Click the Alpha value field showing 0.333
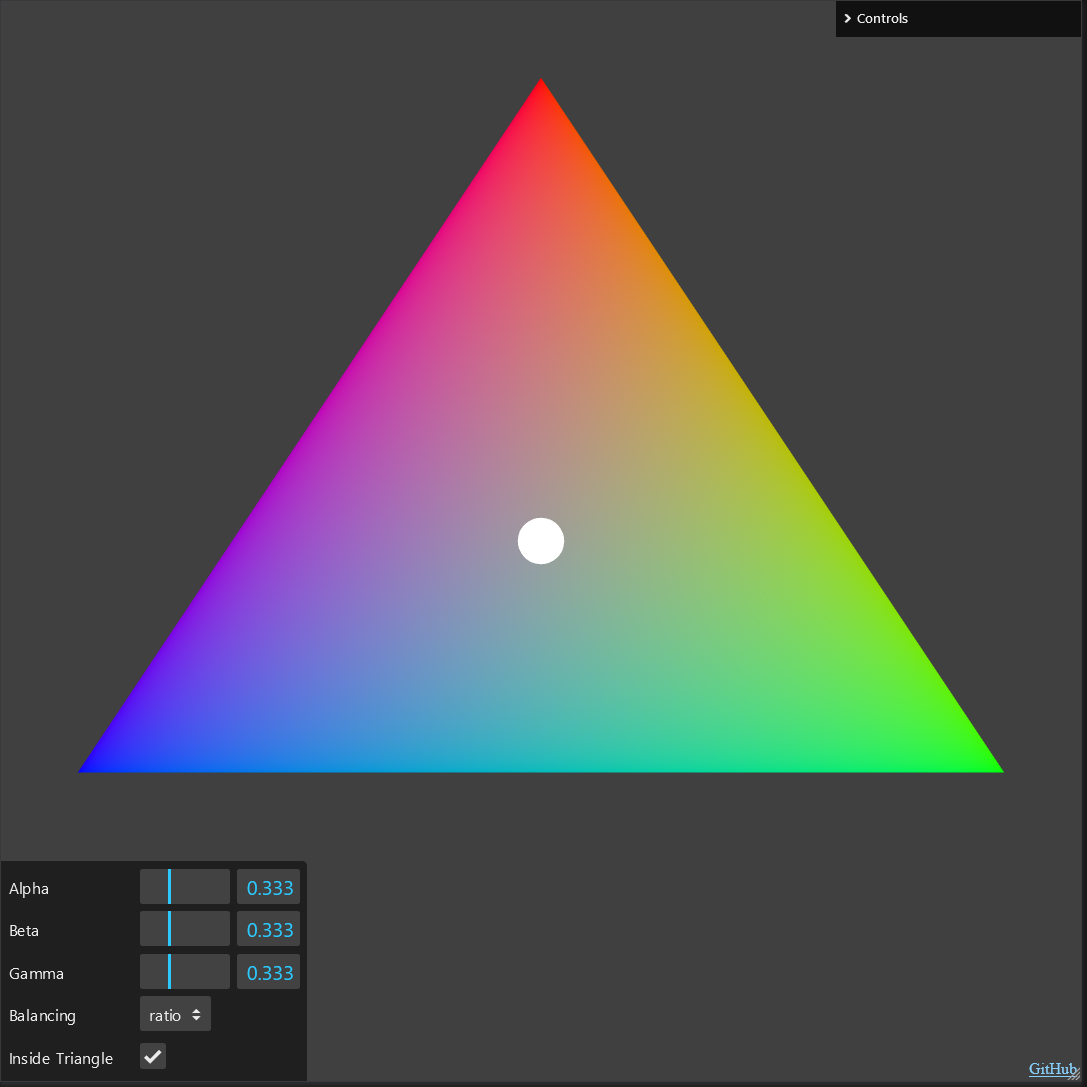1087x1087 pixels. 268,886
